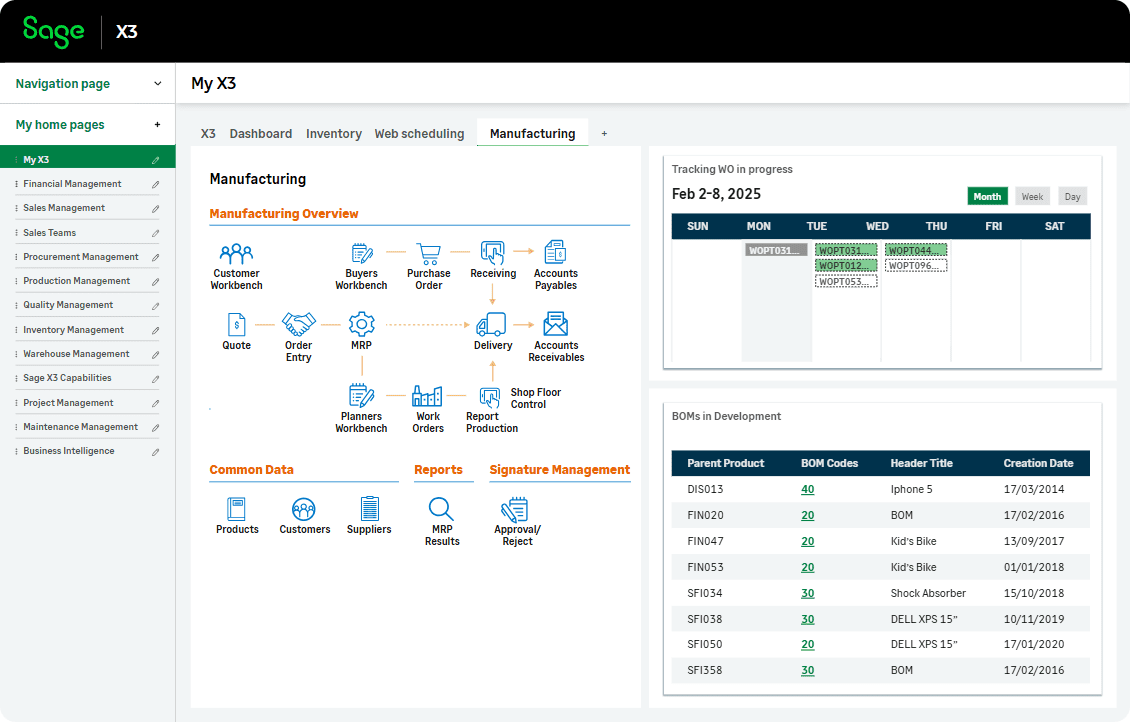The height and width of the screenshot is (723, 1130).
Task: Collapse the Navigation page chevron
Action: coord(157,84)
